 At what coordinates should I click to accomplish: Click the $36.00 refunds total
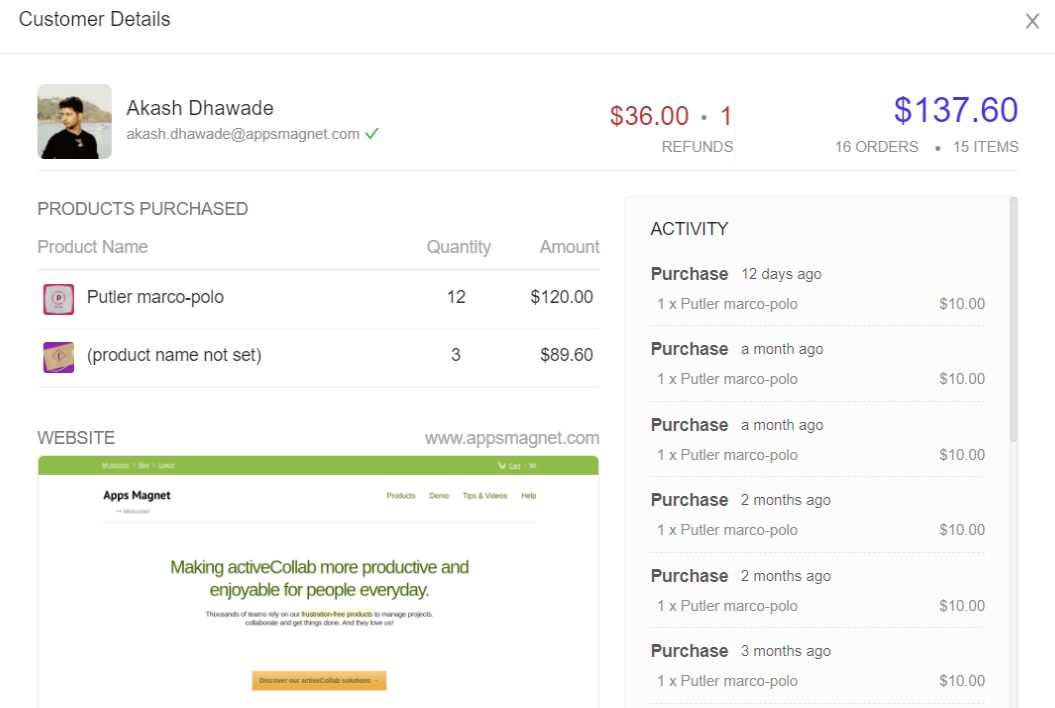coord(649,116)
